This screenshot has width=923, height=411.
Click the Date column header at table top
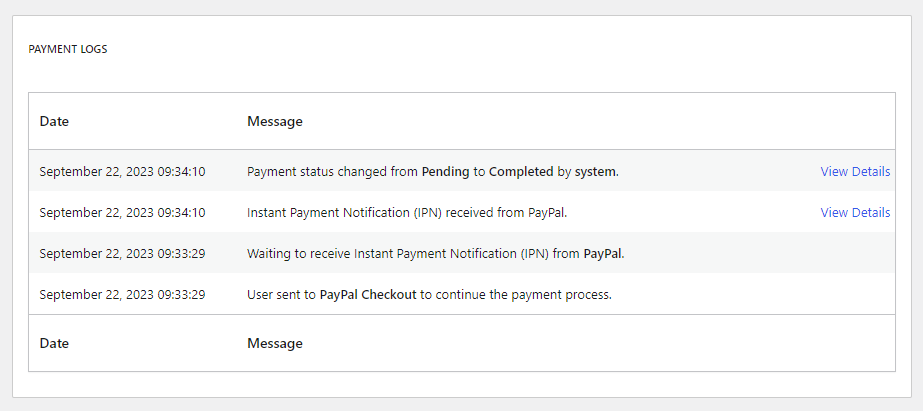[x=54, y=122]
